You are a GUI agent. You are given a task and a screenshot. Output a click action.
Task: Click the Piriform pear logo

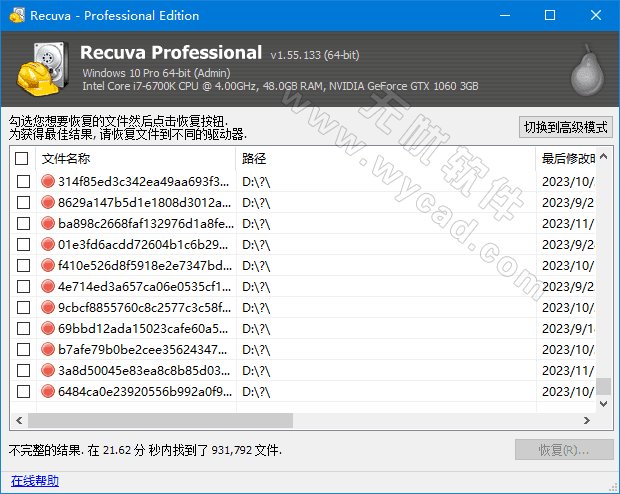588,70
